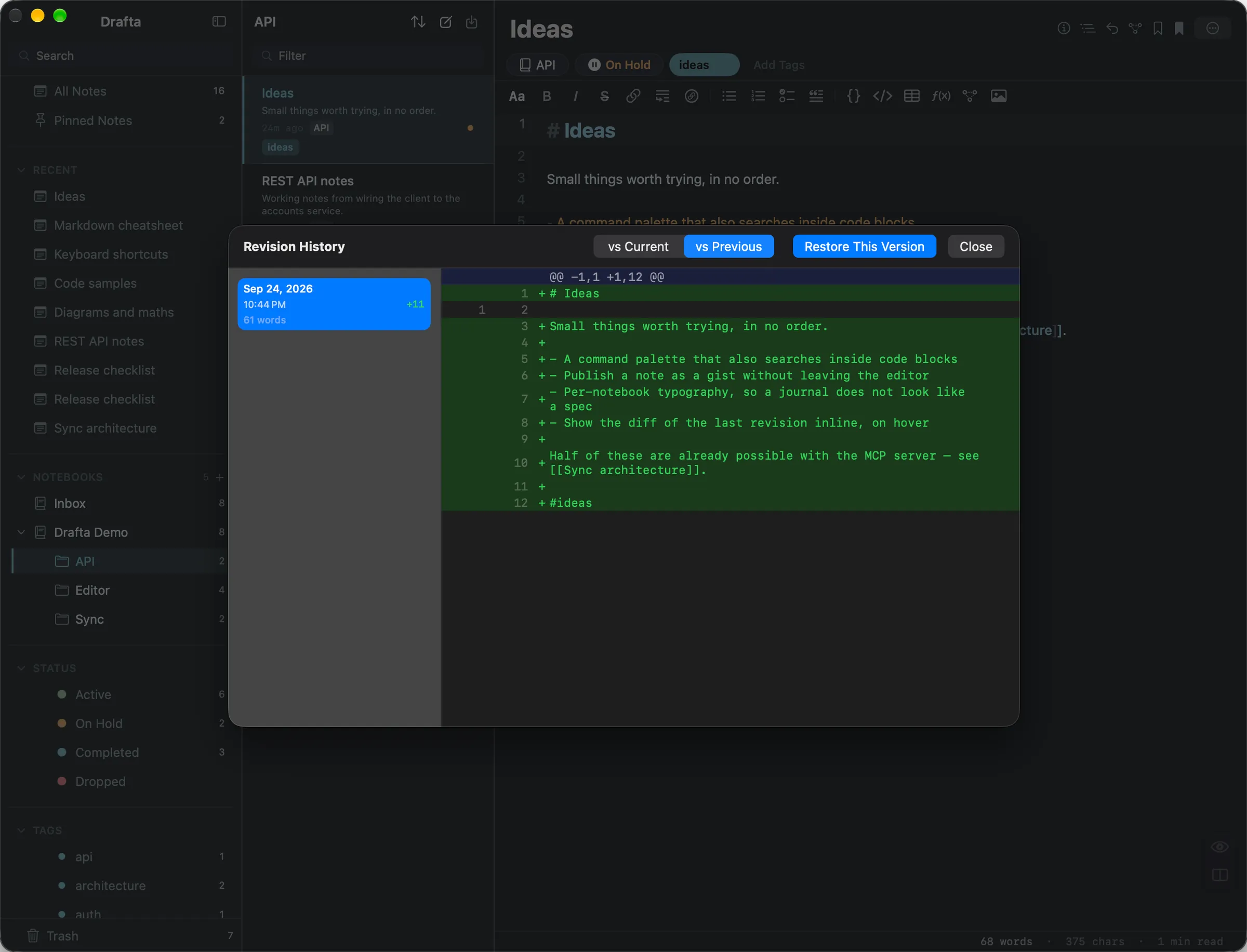This screenshot has width=1247, height=952.
Task: Open the Editor folder
Action: (x=121, y=590)
